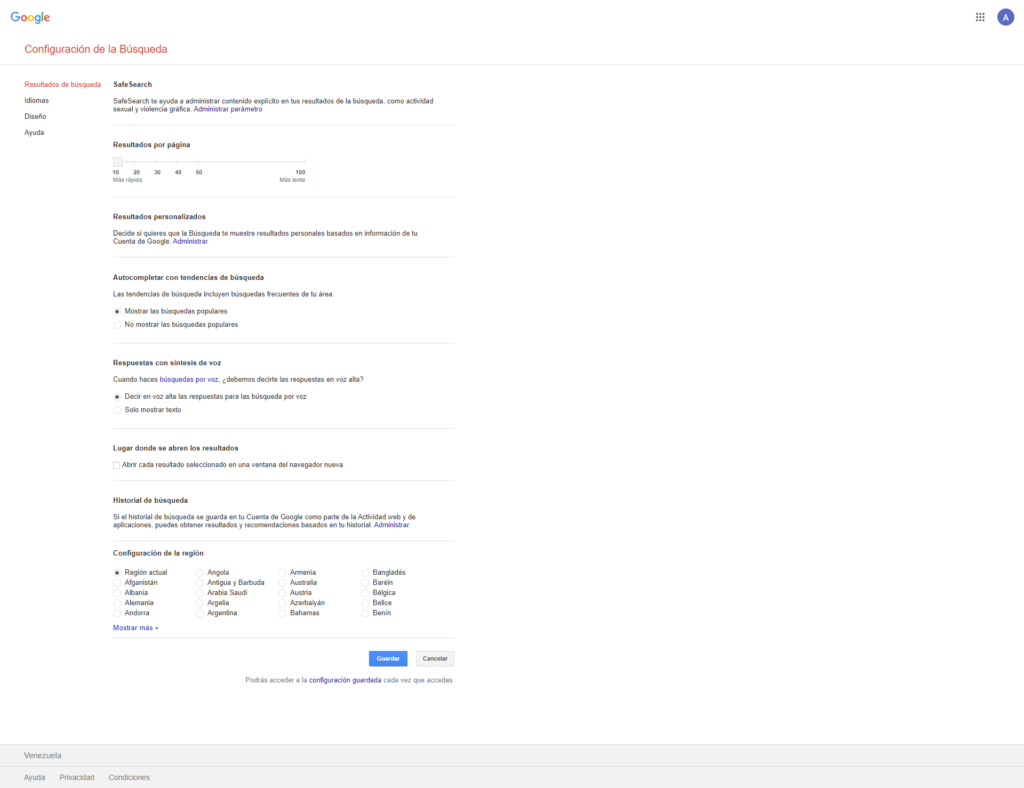The width and height of the screenshot is (1024, 788).
Task: Open Administrar parámetro SafeSearch link
Action: click(228, 110)
